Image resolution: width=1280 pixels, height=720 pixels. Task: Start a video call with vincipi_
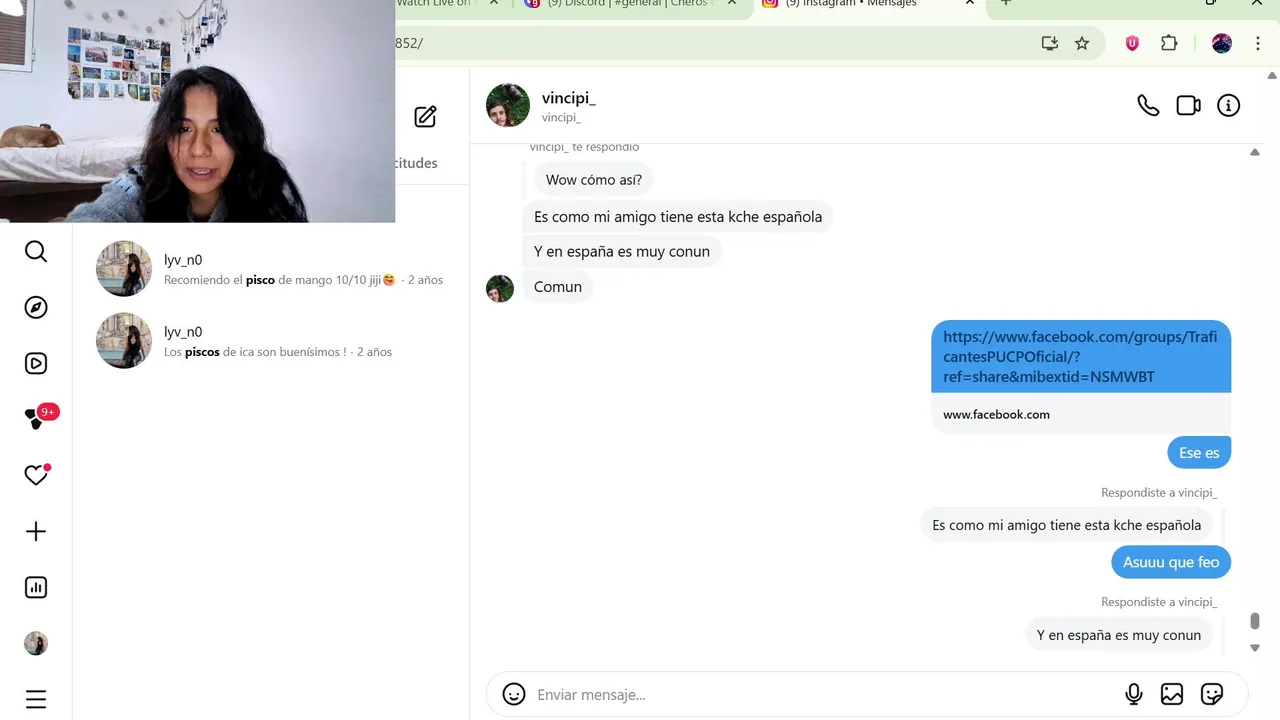pyautogui.click(x=1188, y=105)
